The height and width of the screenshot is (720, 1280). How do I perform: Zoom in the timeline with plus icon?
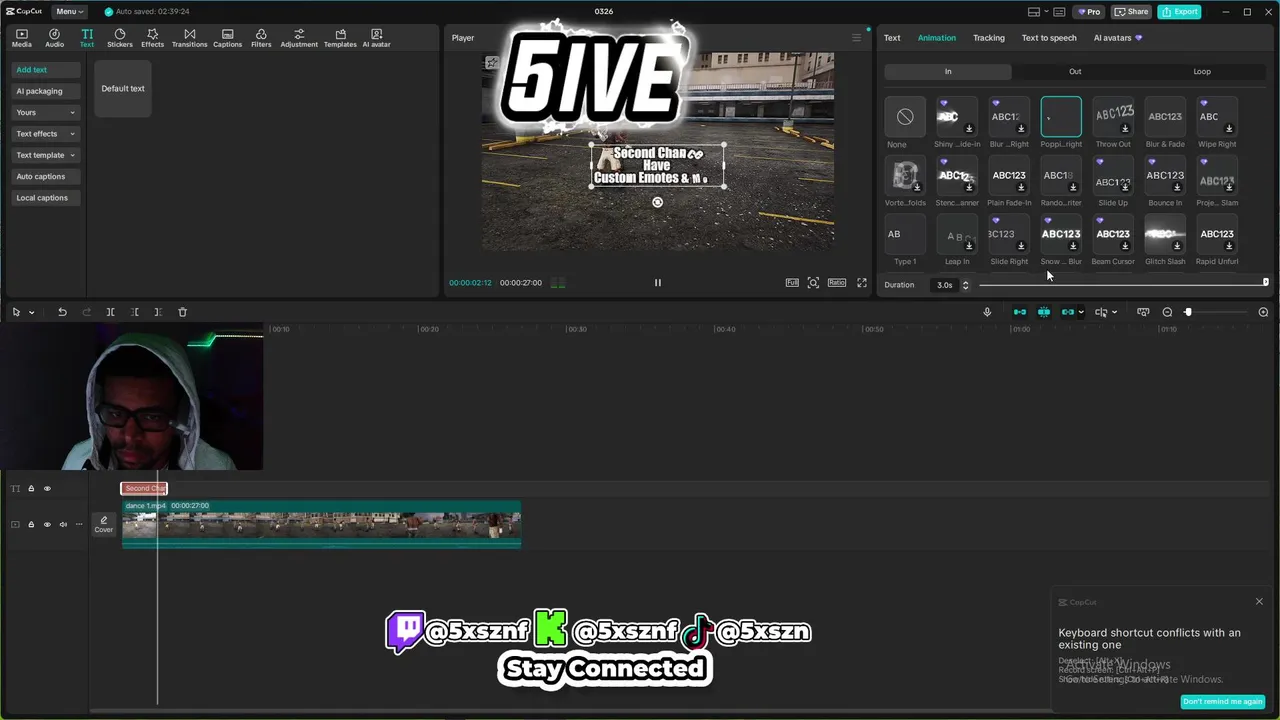click(x=1263, y=312)
